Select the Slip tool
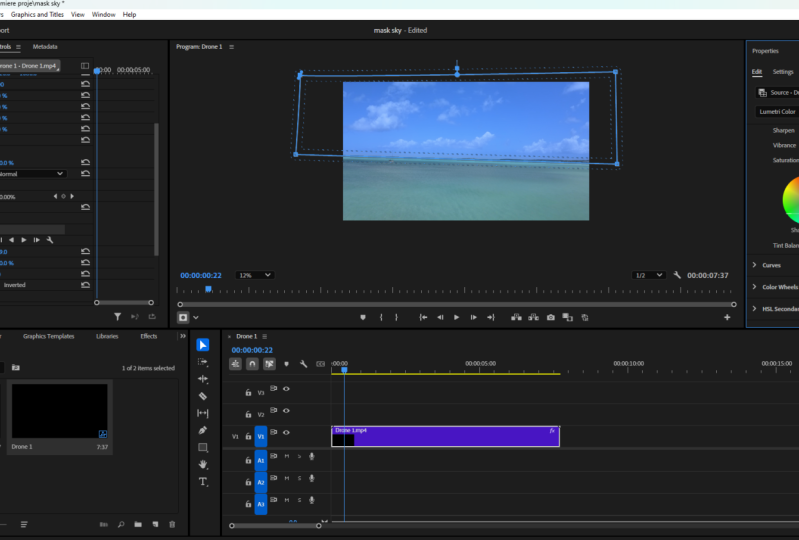Screen dimensions: 799x540 [203, 413]
